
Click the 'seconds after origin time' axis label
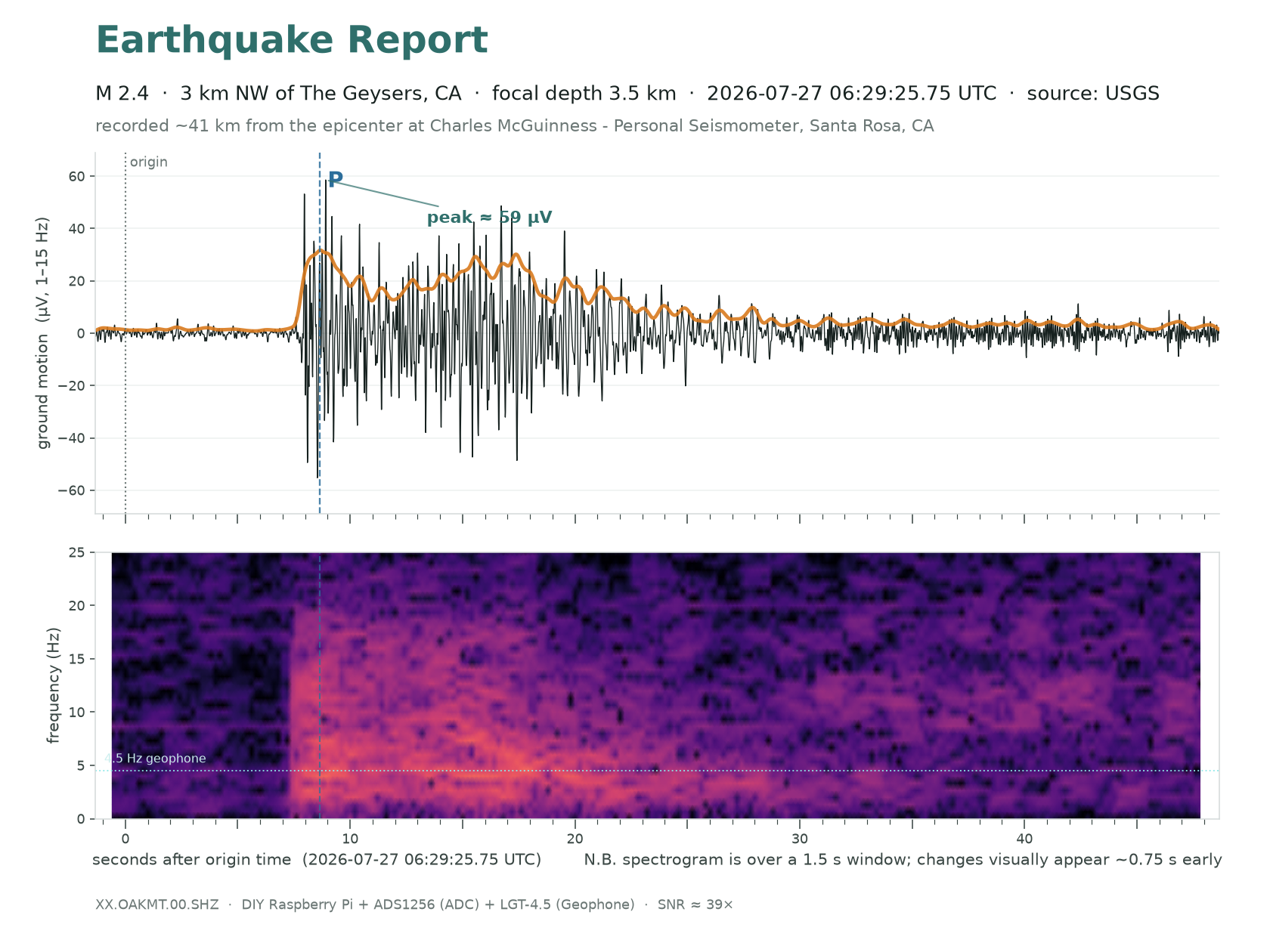[317, 860]
